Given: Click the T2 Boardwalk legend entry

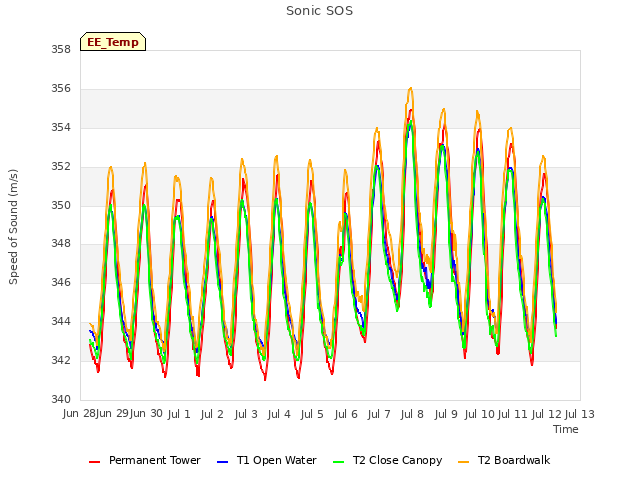Looking at the screenshot, I should point(504,460).
